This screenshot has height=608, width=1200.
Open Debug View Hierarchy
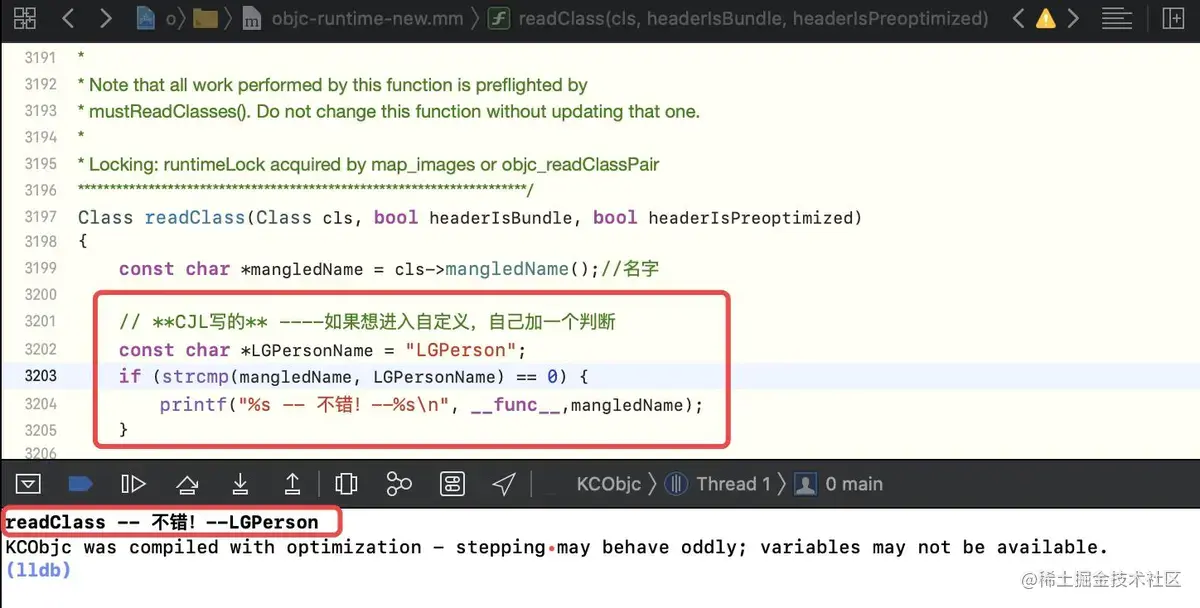point(346,484)
